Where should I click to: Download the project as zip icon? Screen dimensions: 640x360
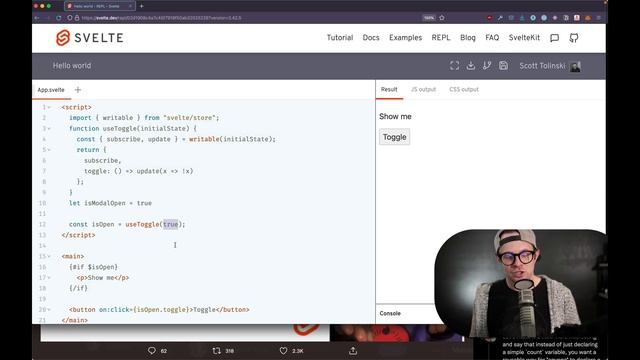coord(471,66)
